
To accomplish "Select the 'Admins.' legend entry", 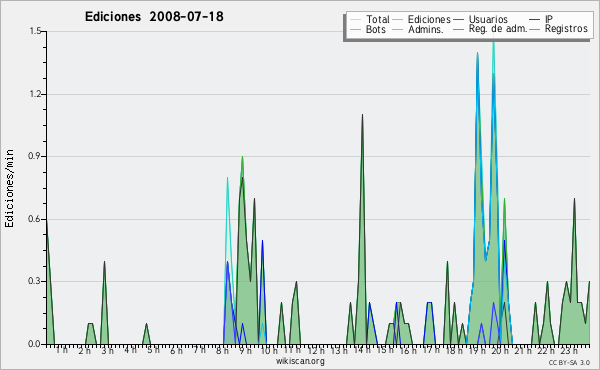I will coord(426,29).
